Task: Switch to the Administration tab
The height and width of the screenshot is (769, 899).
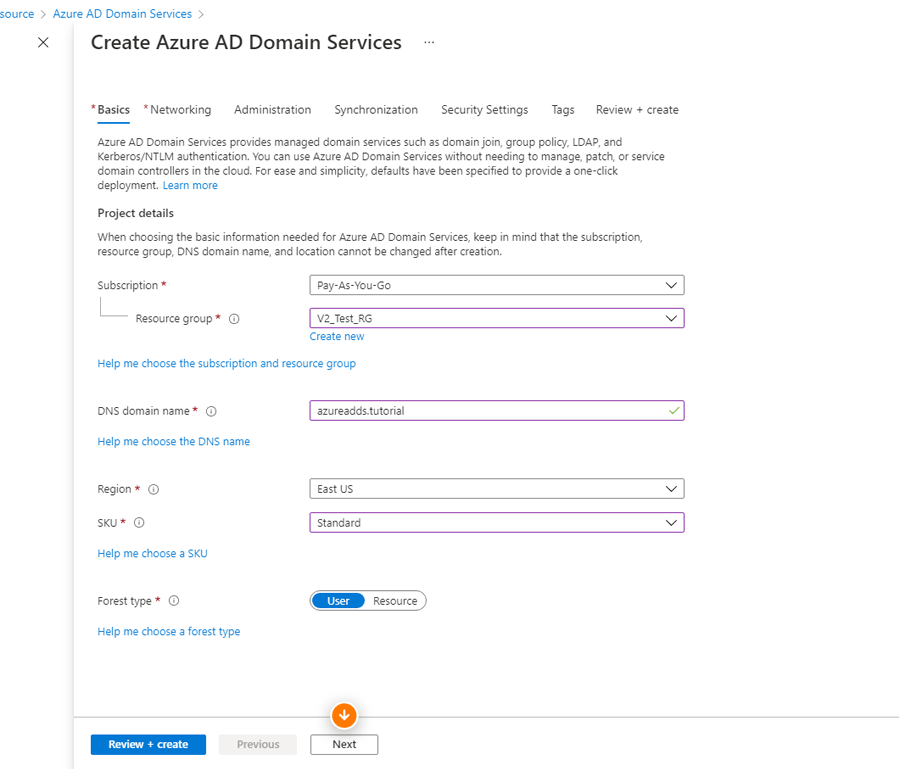Action: click(272, 110)
